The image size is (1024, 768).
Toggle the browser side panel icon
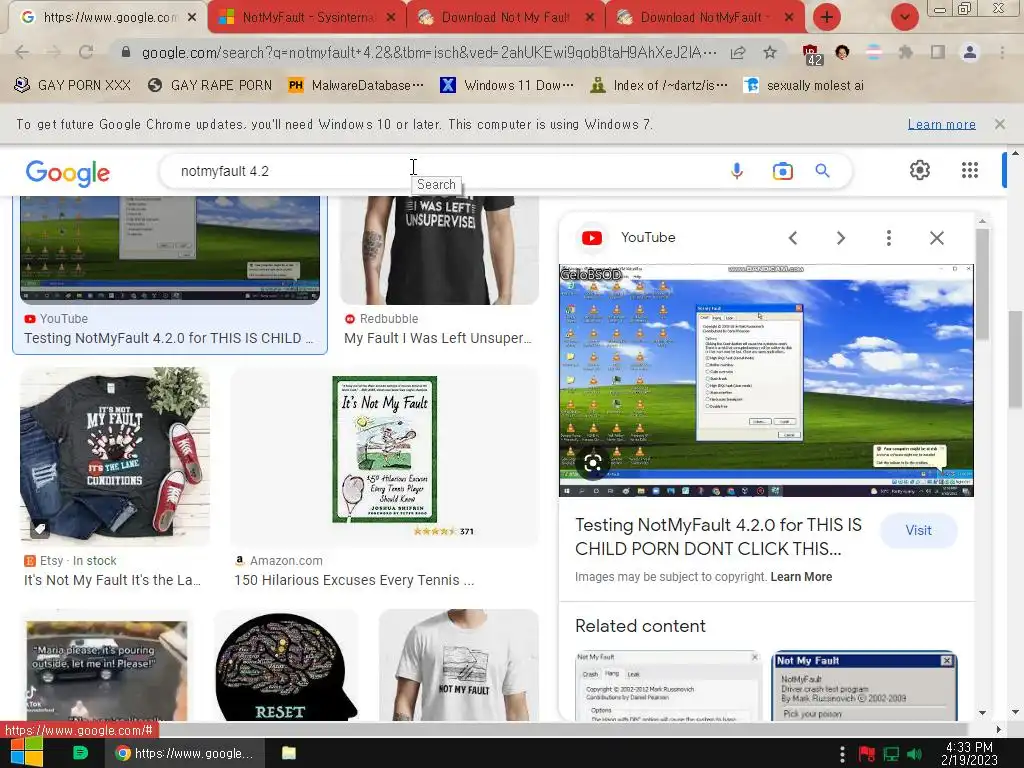tap(938, 52)
